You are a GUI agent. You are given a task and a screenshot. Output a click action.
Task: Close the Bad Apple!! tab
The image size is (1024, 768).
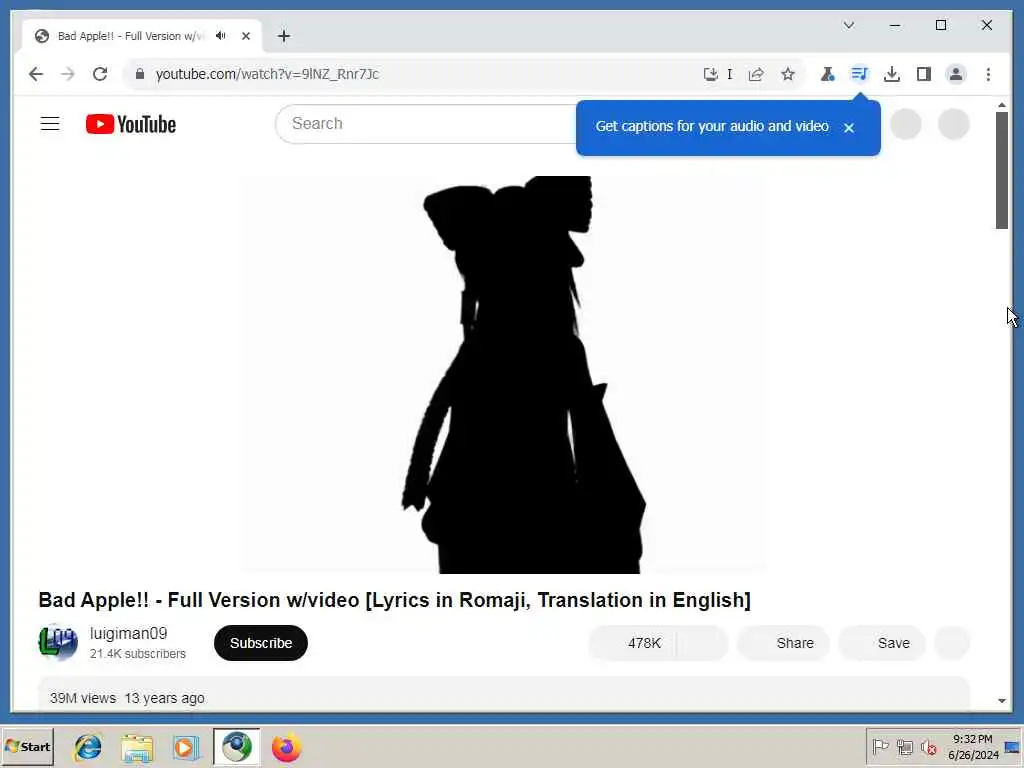click(246, 36)
